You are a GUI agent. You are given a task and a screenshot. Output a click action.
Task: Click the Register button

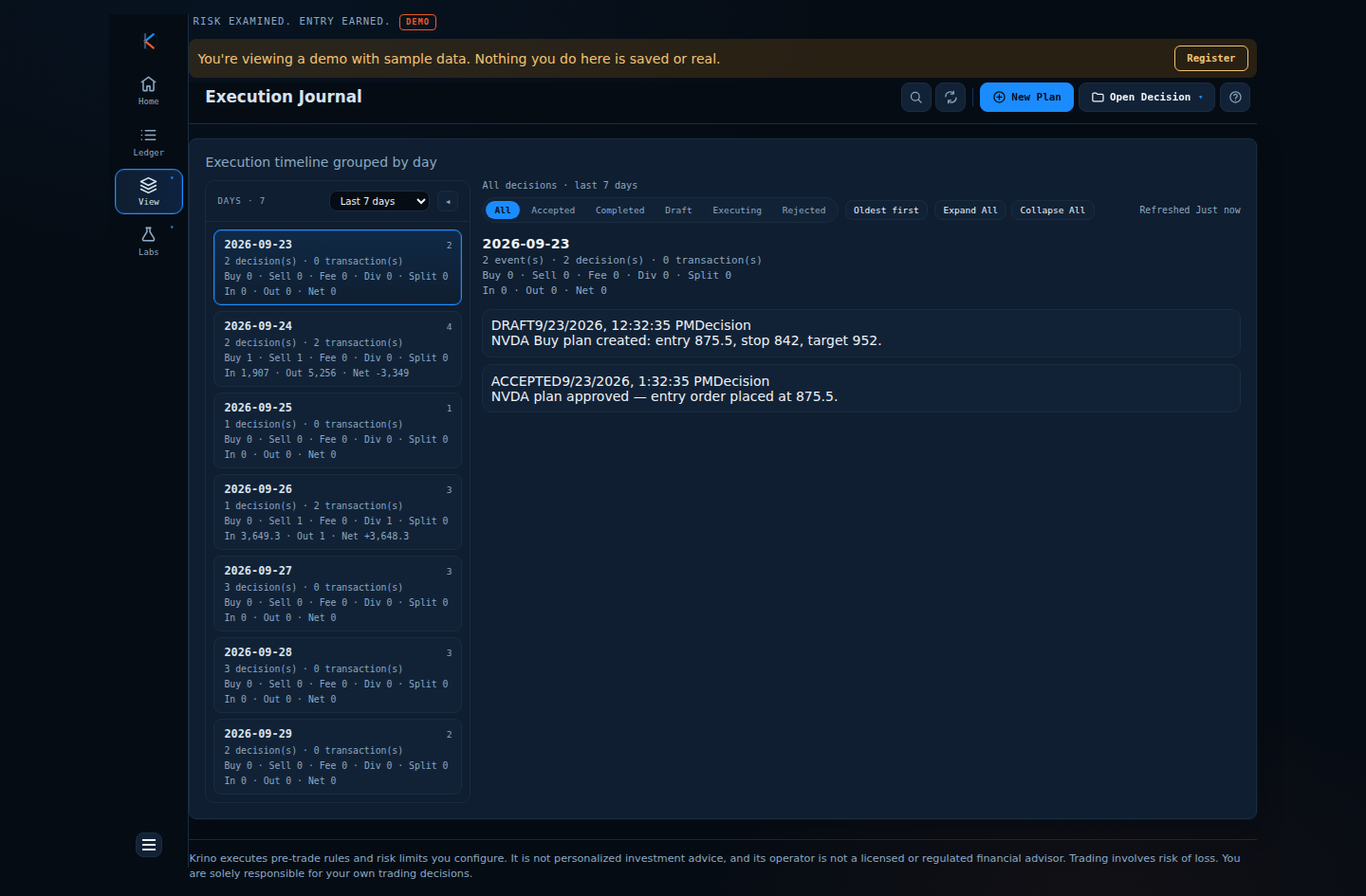[1210, 58]
